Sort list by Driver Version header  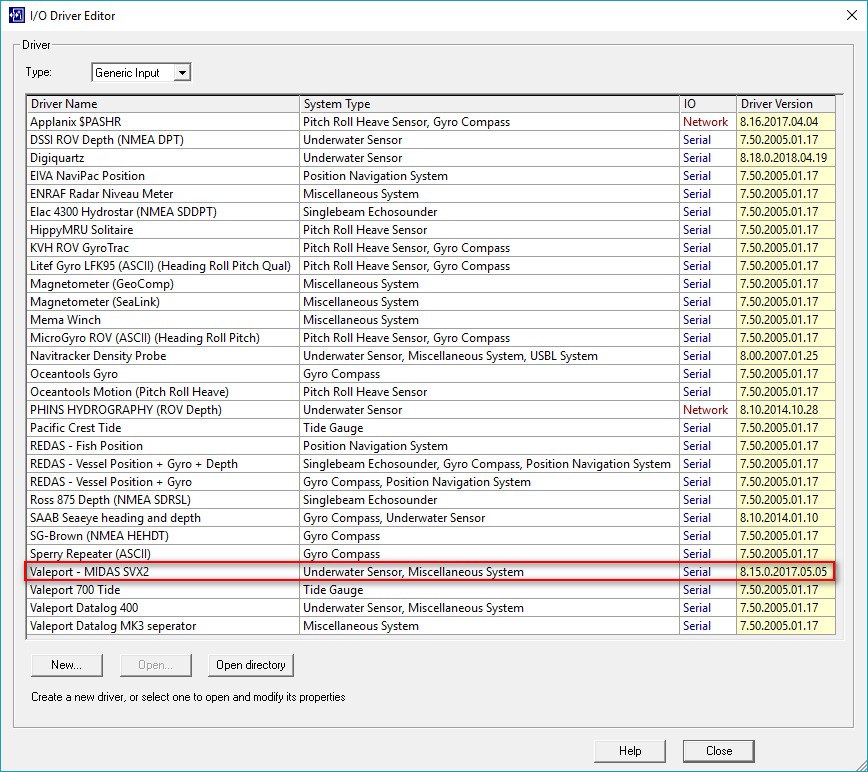coord(785,104)
